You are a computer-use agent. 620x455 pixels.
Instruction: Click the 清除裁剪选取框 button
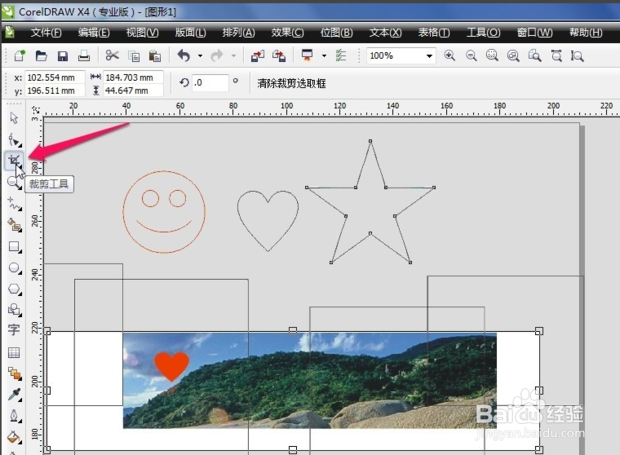(x=291, y=83)
